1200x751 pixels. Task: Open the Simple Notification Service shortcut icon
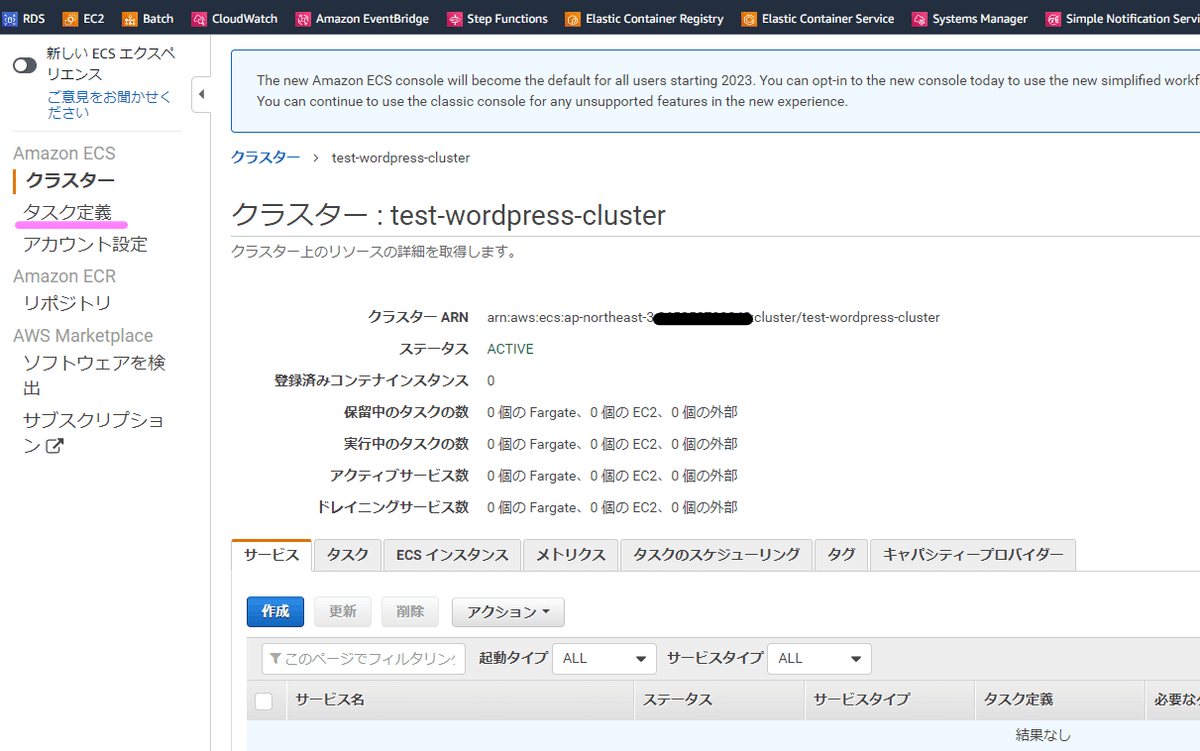(x=1053, y=18)
